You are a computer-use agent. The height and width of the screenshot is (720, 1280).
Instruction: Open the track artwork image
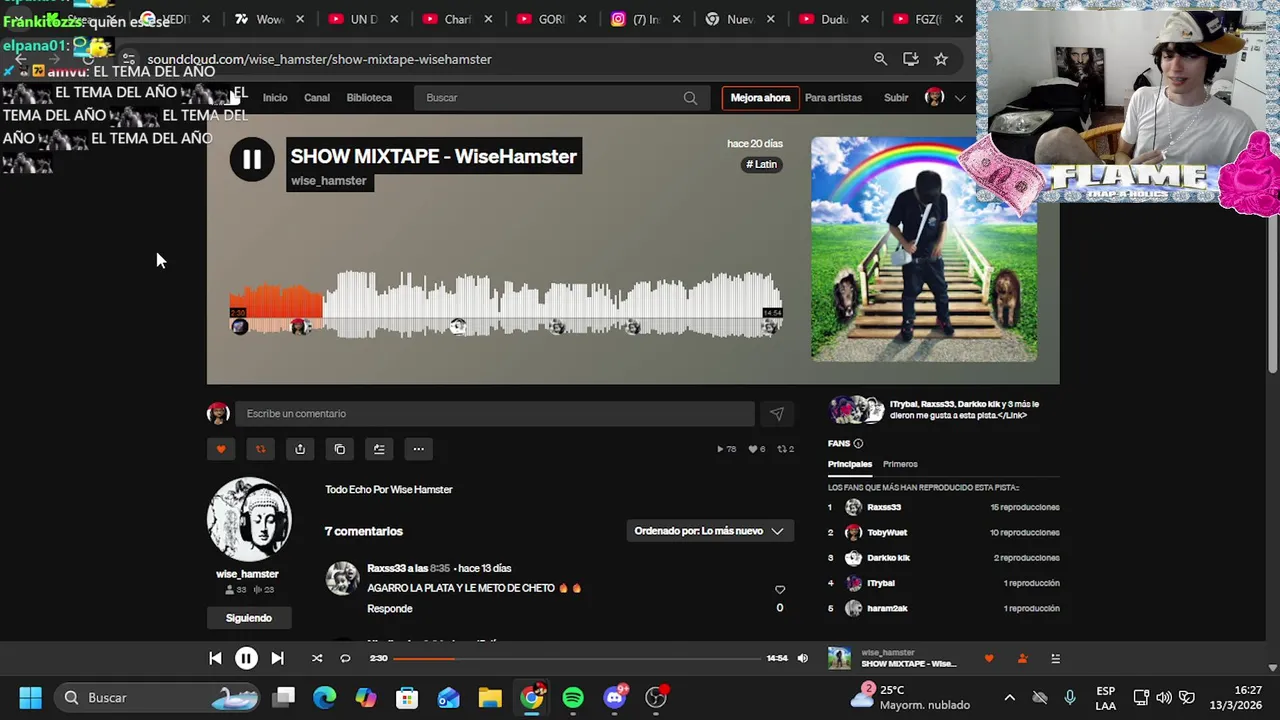[x=923, y=249]
